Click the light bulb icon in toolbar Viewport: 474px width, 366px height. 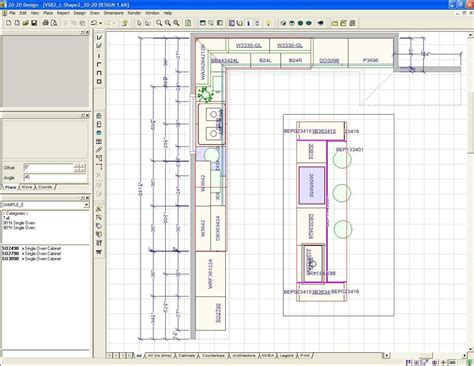pyautogui.click(x=268, y=23)
